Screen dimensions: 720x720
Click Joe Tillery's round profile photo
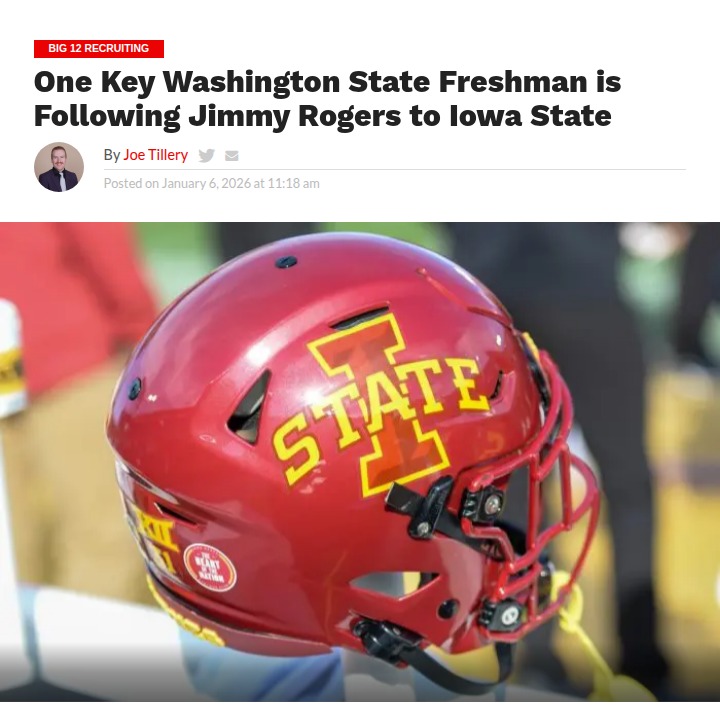tap(59, 167)
